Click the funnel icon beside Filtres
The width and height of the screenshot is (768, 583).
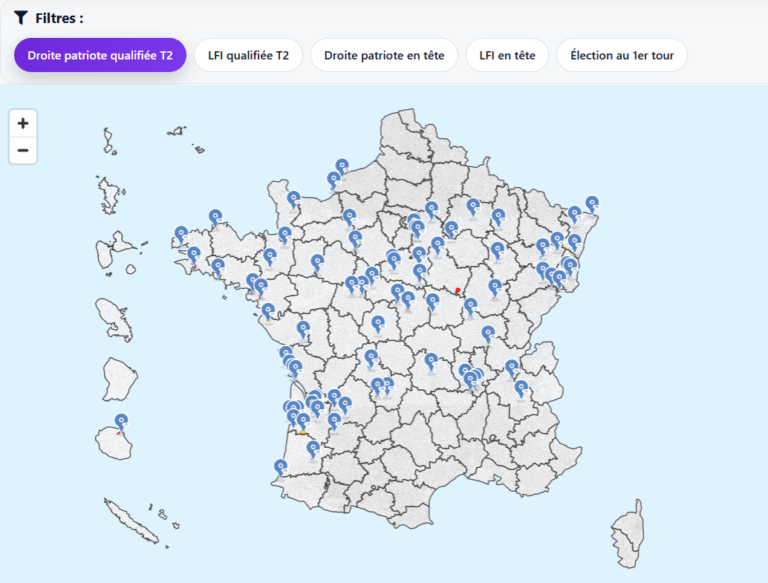[21, 18]
